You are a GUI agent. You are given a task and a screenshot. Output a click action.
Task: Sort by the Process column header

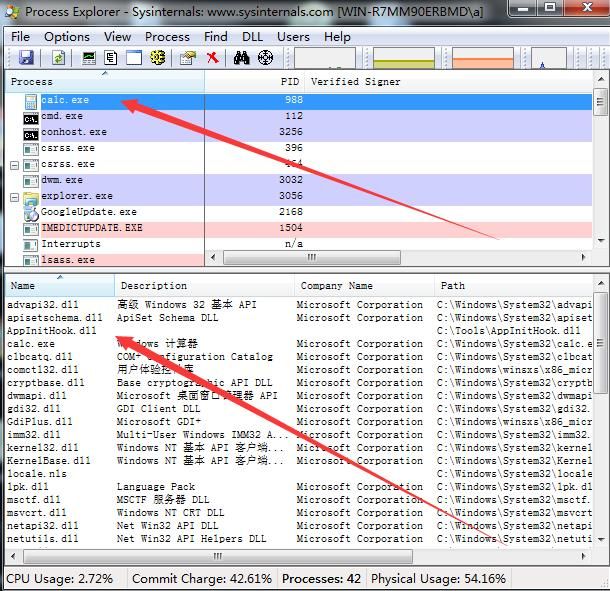[105, 82]
